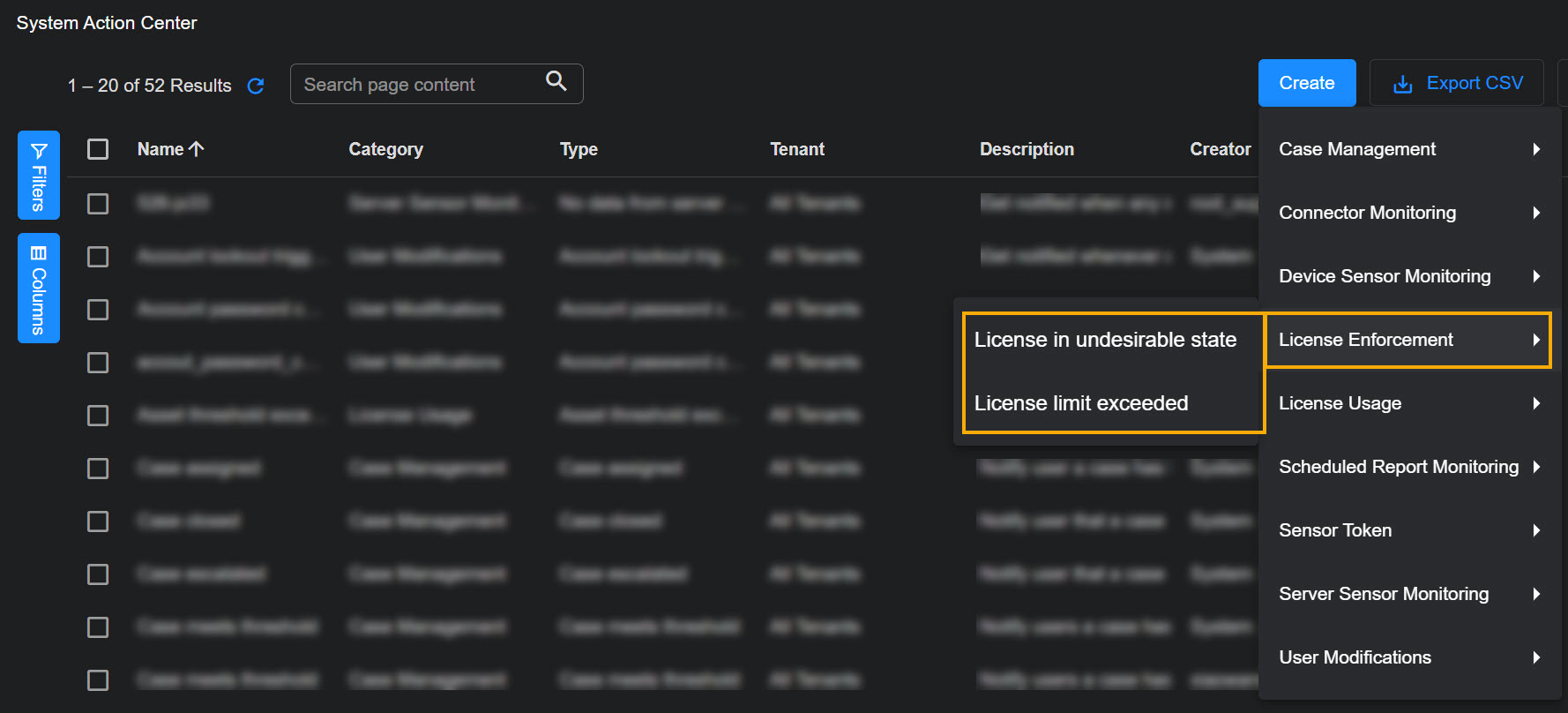Click the Export CSV button label

click(x=1475, y=83)
